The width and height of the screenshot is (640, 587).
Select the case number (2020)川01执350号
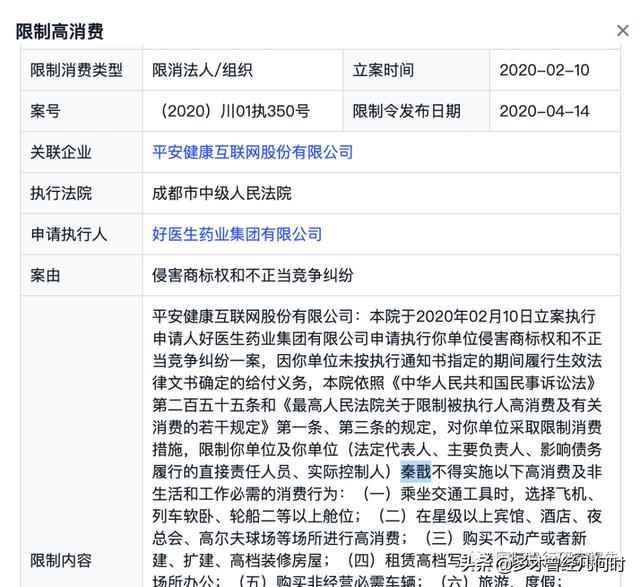point(236,111)
